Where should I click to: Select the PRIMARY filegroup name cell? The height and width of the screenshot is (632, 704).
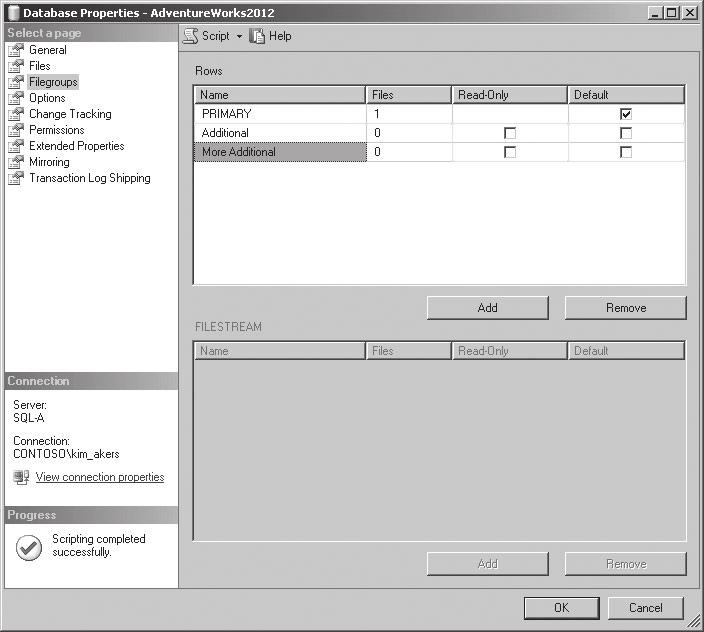280,114
